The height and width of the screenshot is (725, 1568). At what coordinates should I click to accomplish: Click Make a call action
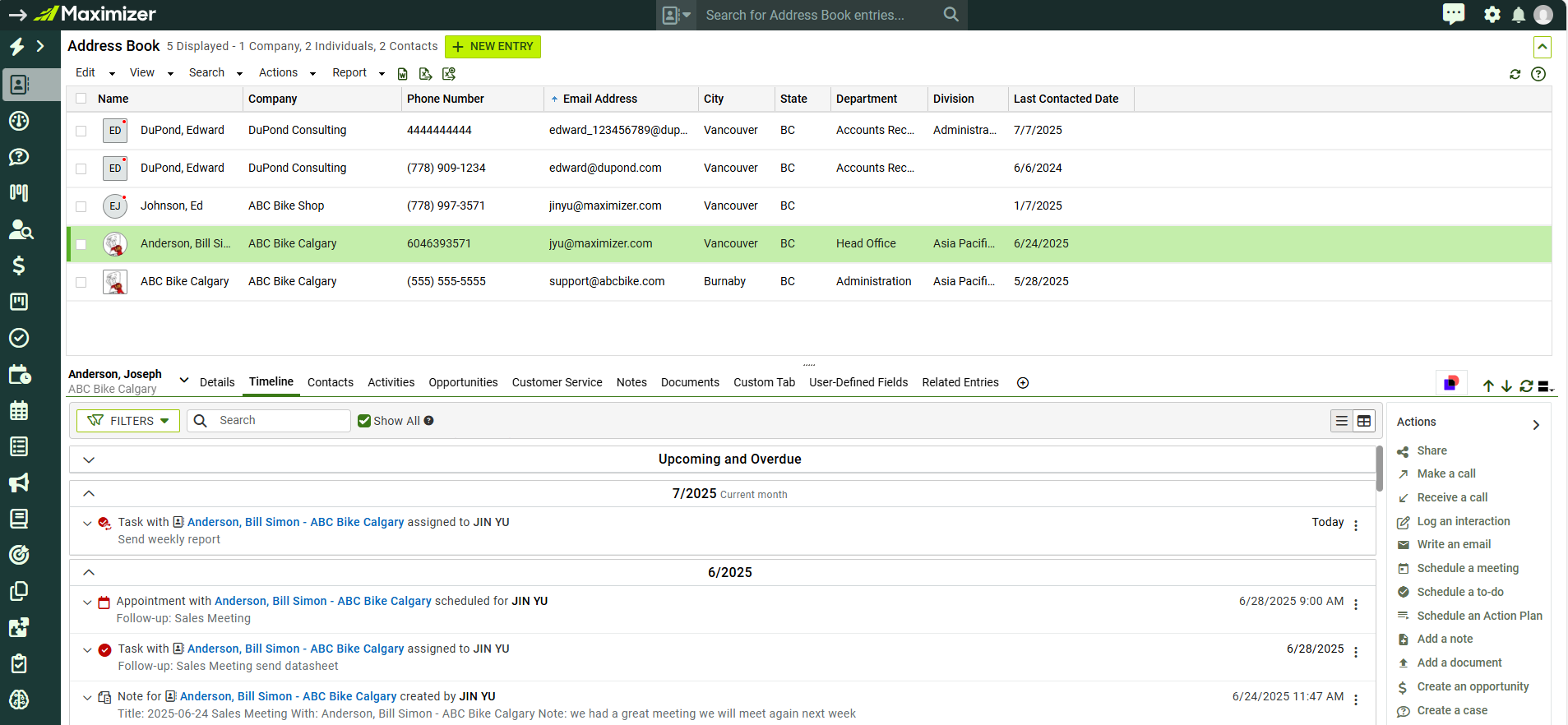point(1446,473)
